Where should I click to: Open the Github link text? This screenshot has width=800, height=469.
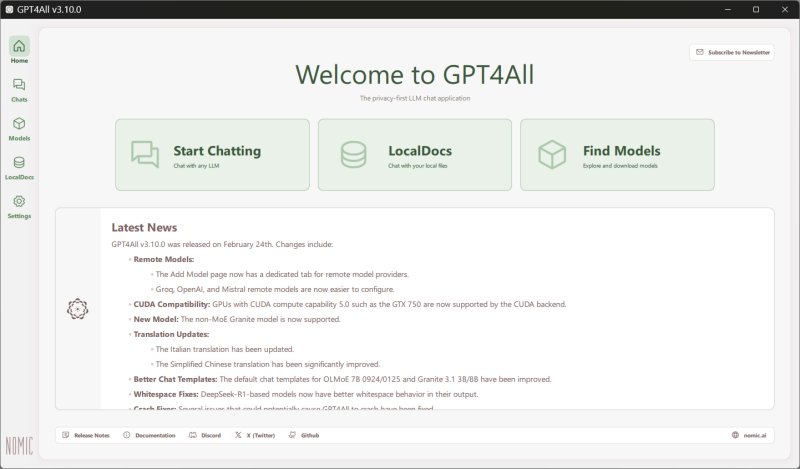click(310, 435)
